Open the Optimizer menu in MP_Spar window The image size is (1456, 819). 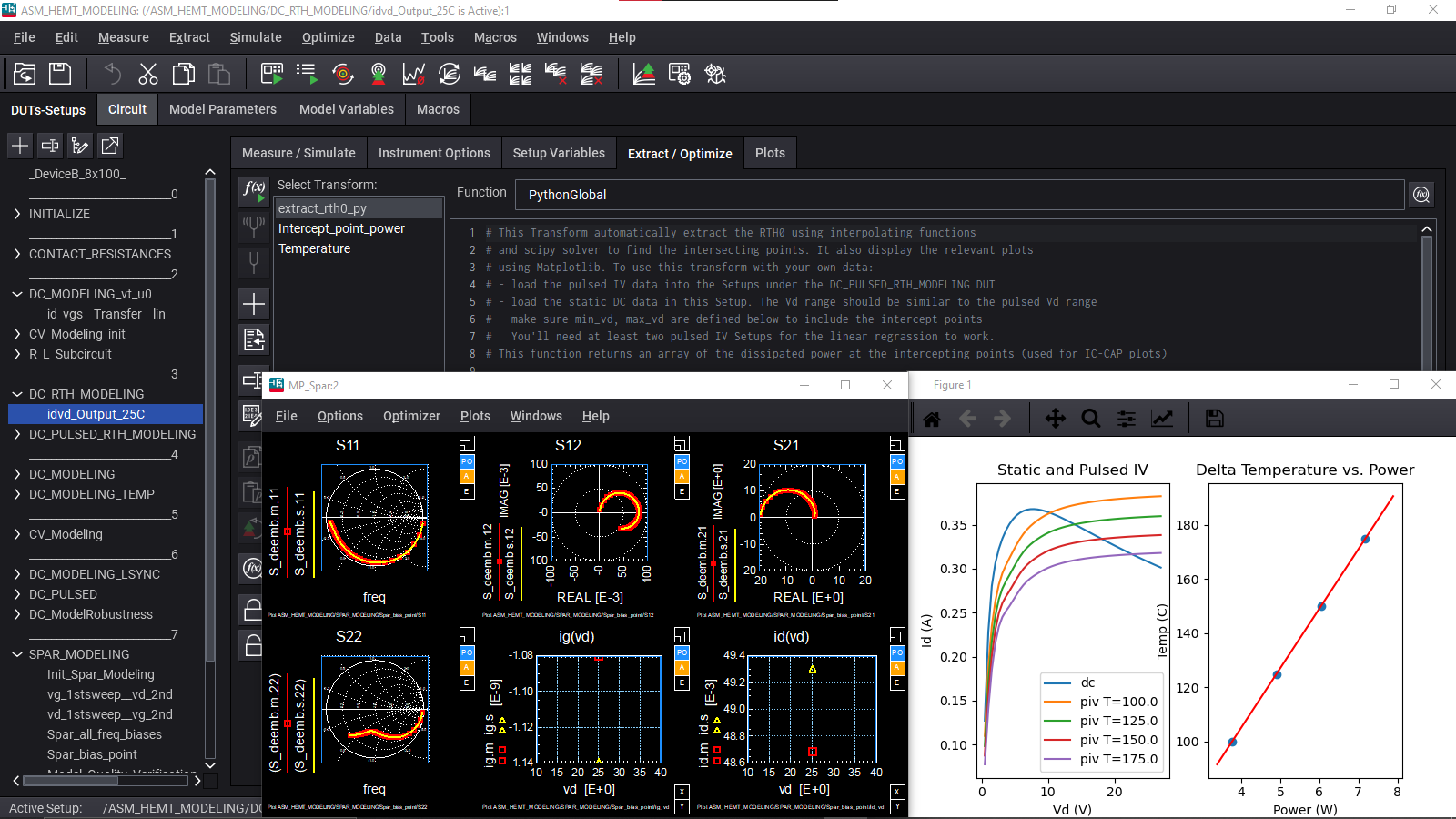tap(411, 416)
